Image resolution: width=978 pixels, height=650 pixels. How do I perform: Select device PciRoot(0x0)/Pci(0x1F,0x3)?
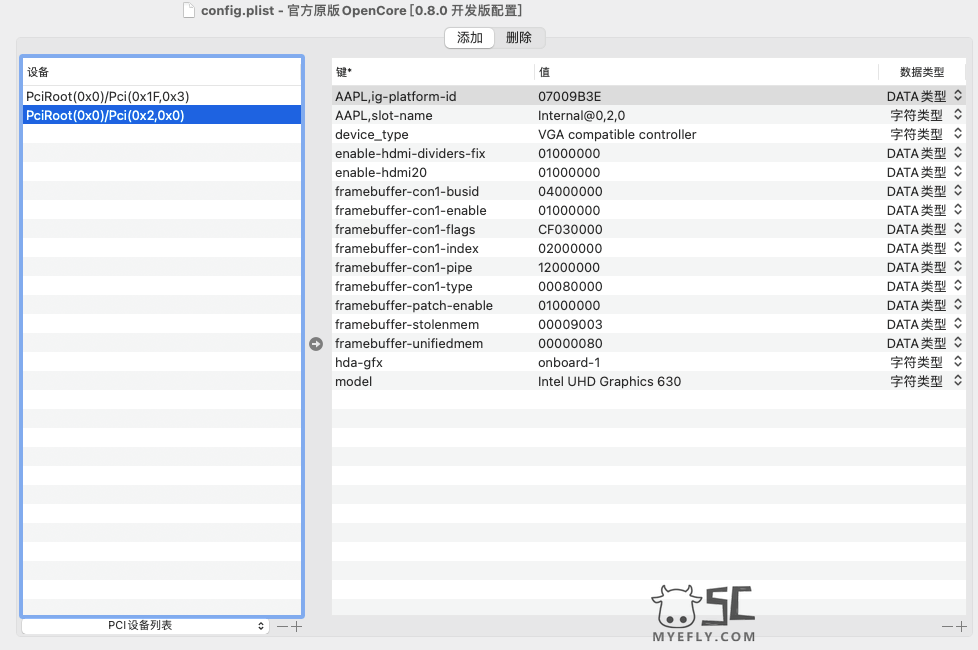coord(108,96)
